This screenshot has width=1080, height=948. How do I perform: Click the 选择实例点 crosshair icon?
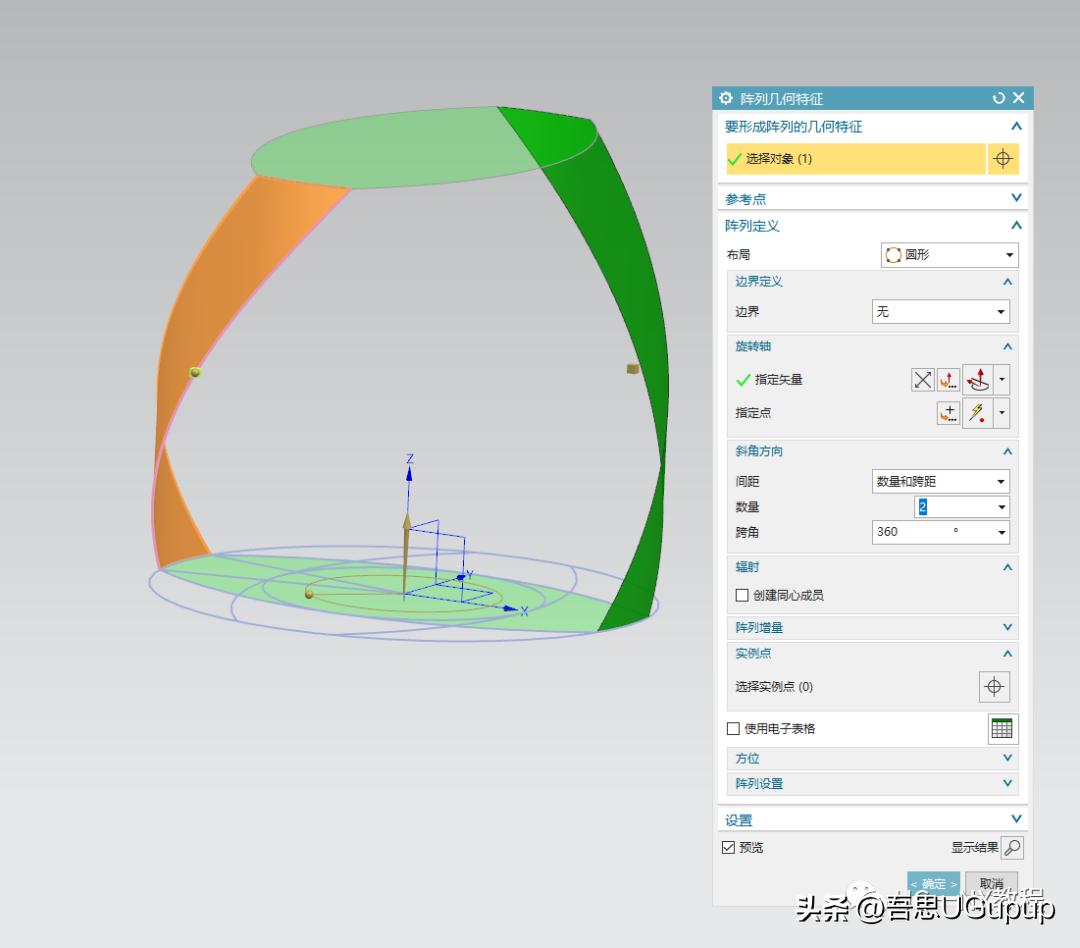993,687
